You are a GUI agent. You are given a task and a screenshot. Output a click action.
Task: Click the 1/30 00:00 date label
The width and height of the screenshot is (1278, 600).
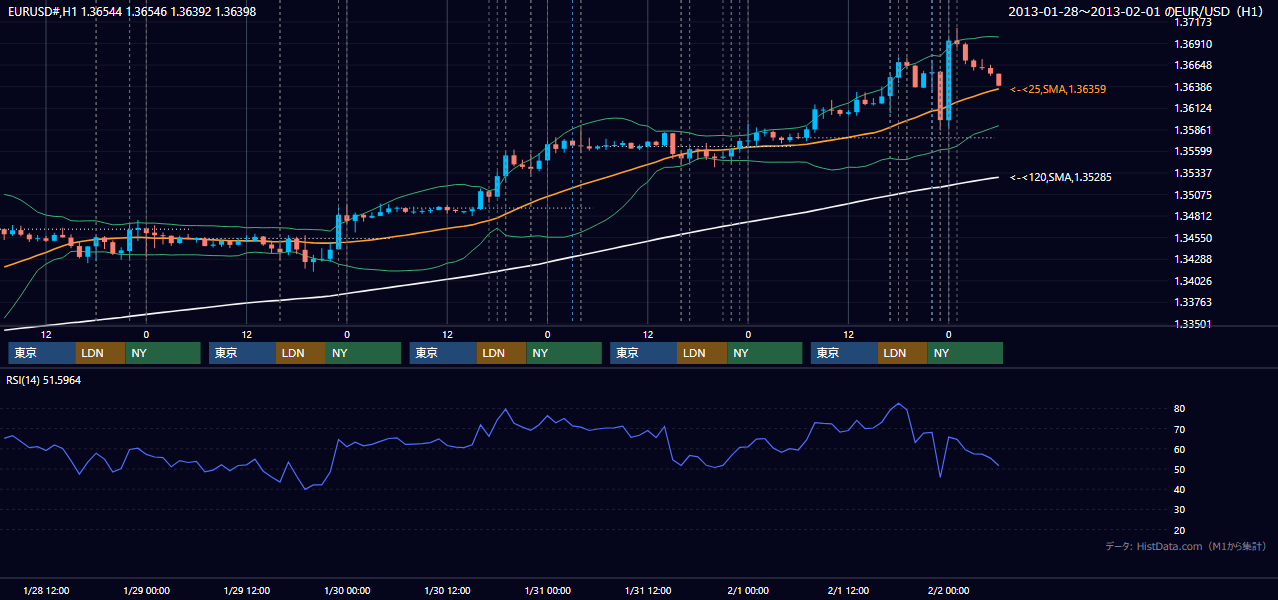[347, 590]
